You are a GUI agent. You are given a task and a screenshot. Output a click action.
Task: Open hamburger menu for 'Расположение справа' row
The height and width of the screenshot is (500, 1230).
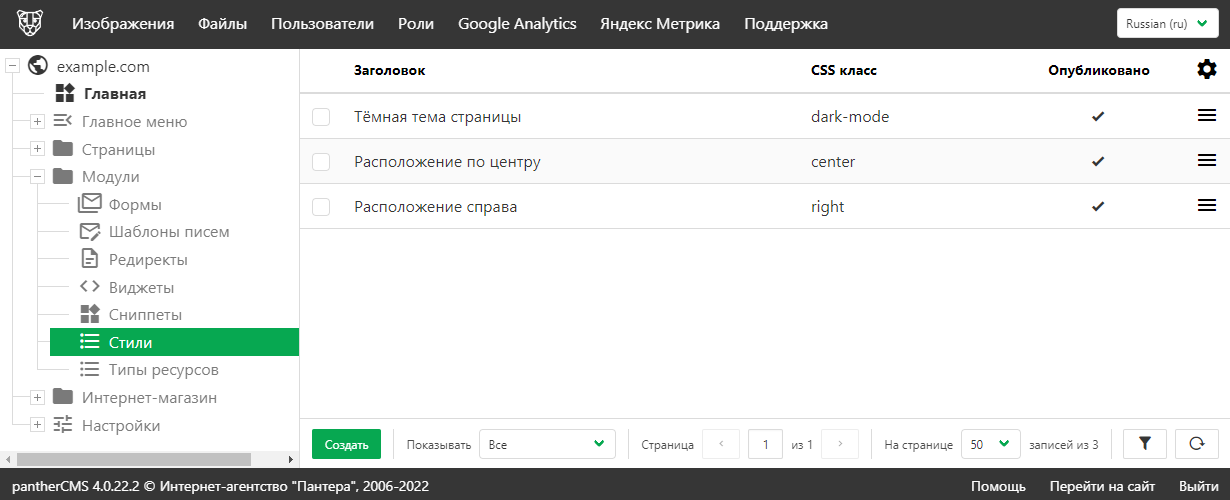[1207, 206]
